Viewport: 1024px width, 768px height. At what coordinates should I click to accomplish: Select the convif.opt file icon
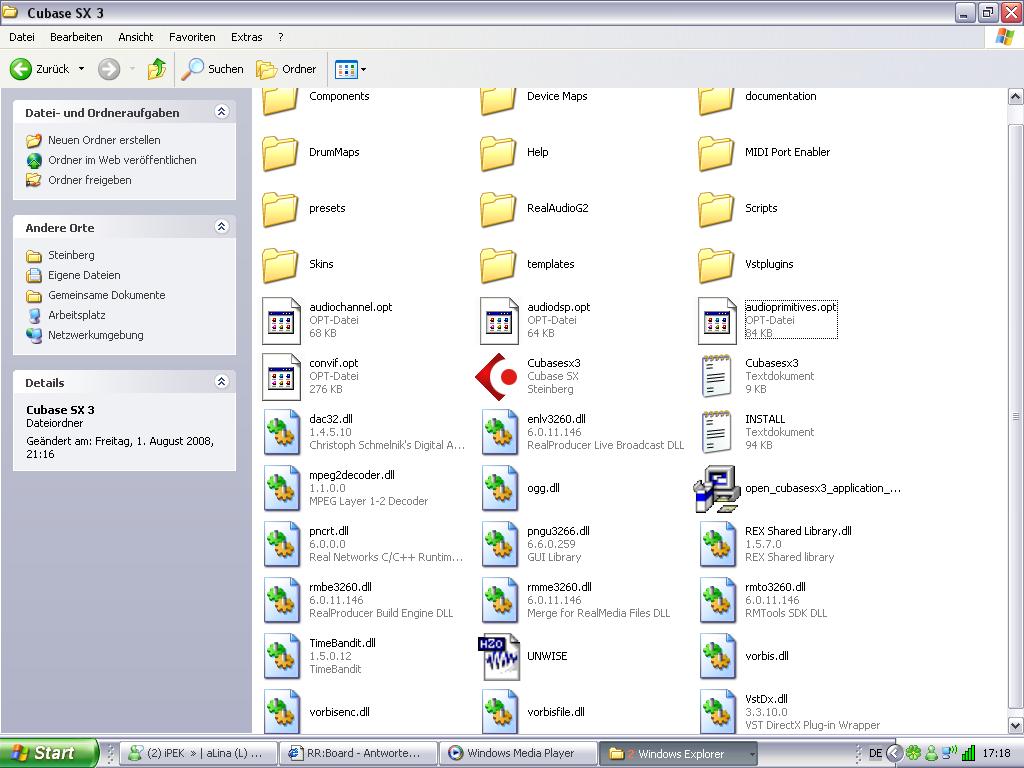point(281,377)
